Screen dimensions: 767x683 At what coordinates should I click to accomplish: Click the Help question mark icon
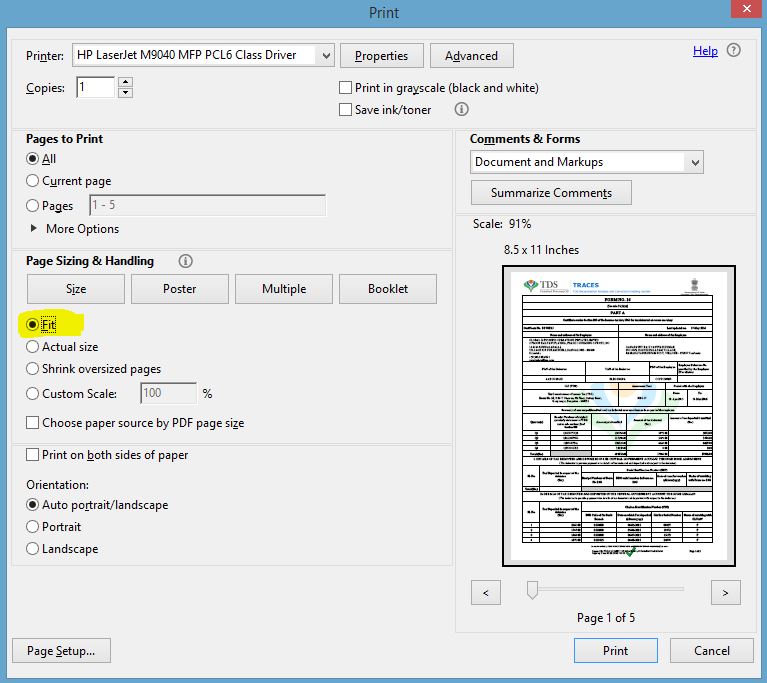733,50
